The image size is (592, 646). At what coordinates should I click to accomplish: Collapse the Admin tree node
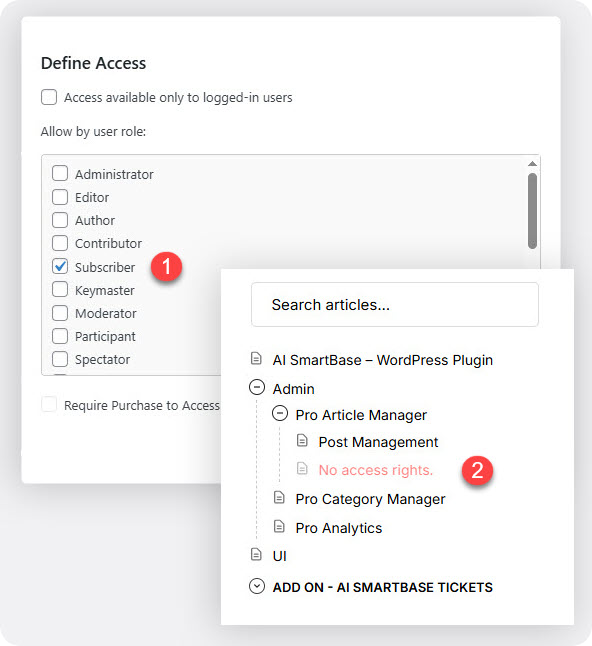click(x=257, y=387)
